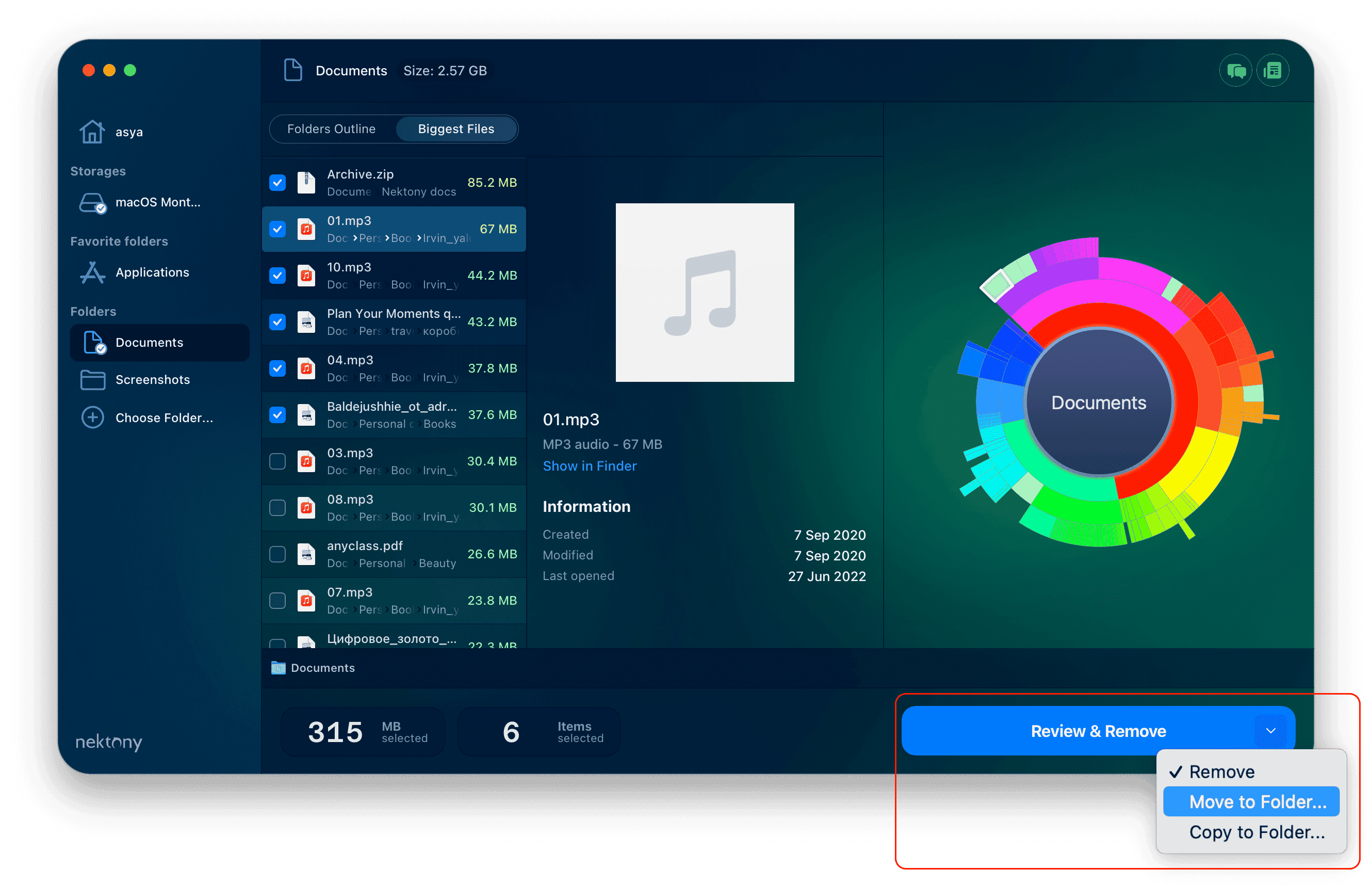The image size is (1372, 885).
Task: Switch to Folders Outline tab view
Action: coord(332,129)
